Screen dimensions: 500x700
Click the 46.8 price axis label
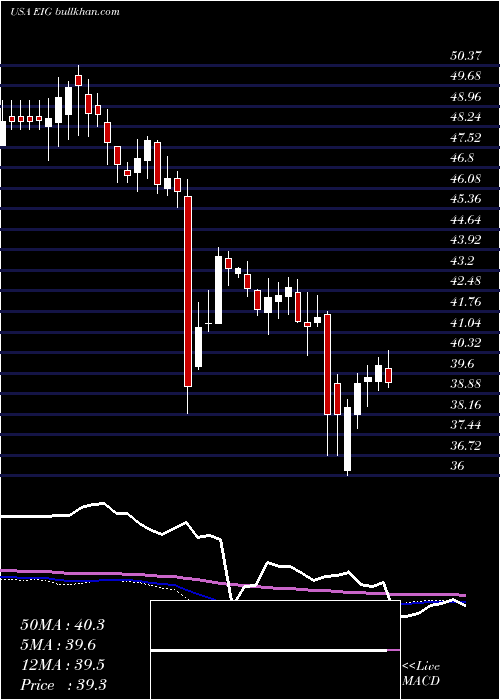coord(463,158)
